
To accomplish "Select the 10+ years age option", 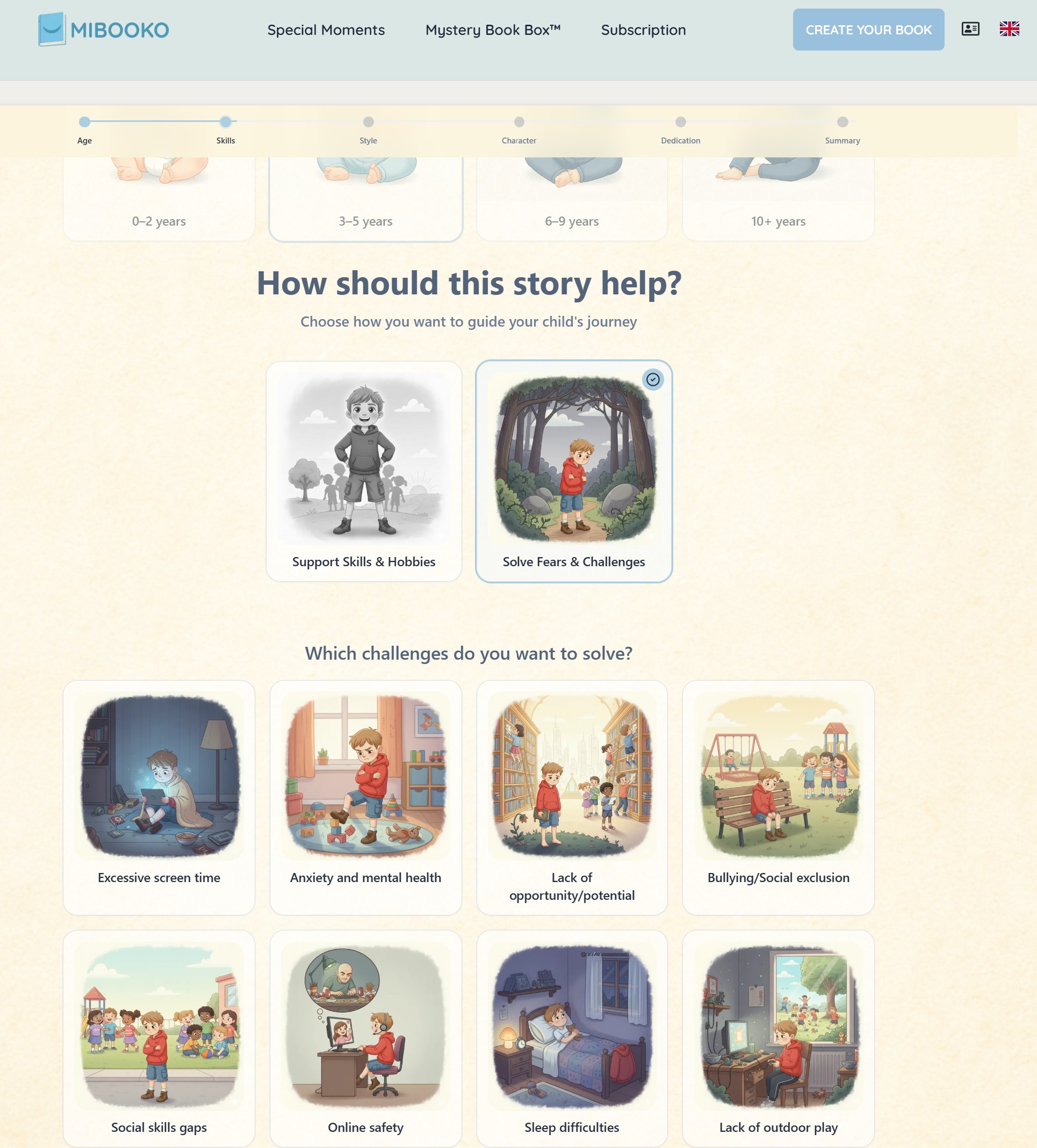I will (x=778, y=199).
